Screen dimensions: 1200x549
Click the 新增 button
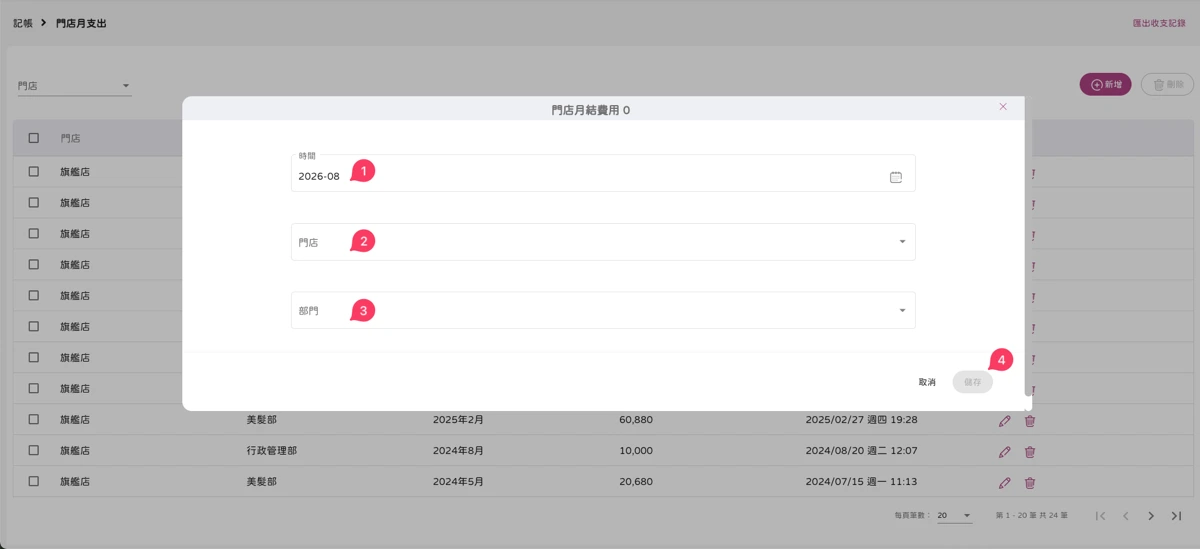click(1105, 85)
